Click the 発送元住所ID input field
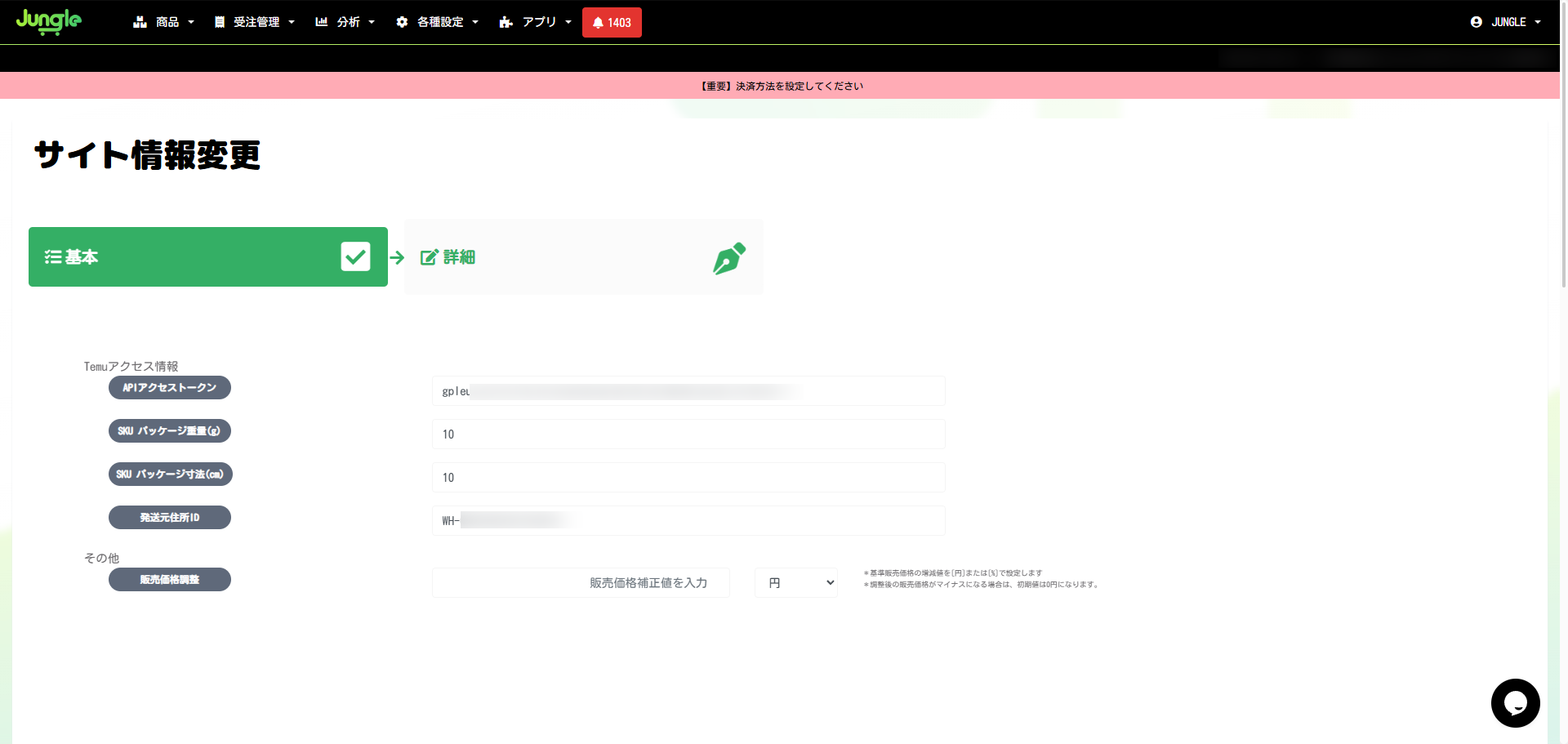This screenshot has width=1568, height=744. point(688,521)
